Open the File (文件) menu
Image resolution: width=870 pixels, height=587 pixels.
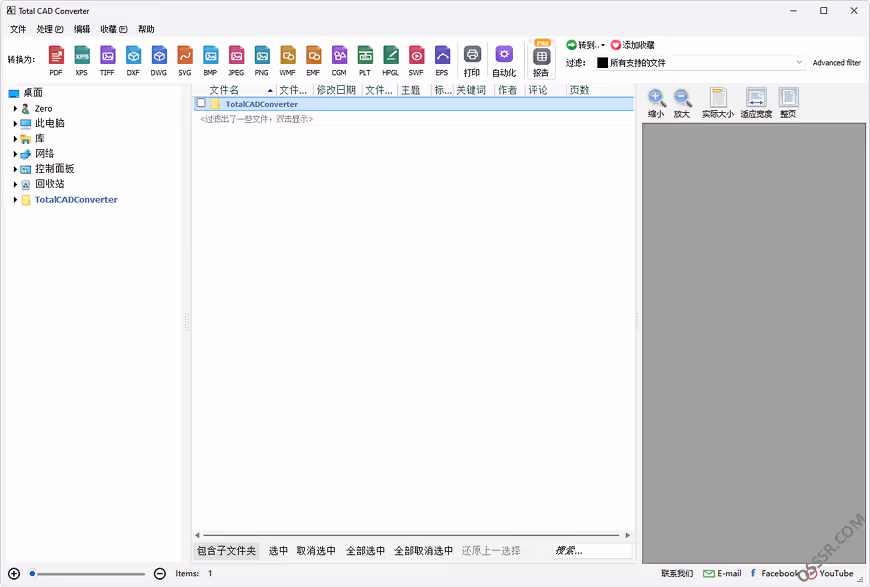click(x=18, y=29)
